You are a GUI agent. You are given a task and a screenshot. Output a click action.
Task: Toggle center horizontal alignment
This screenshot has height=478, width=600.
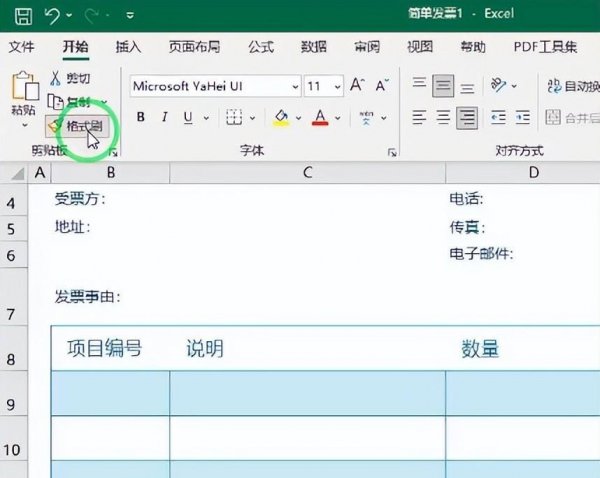443,117
